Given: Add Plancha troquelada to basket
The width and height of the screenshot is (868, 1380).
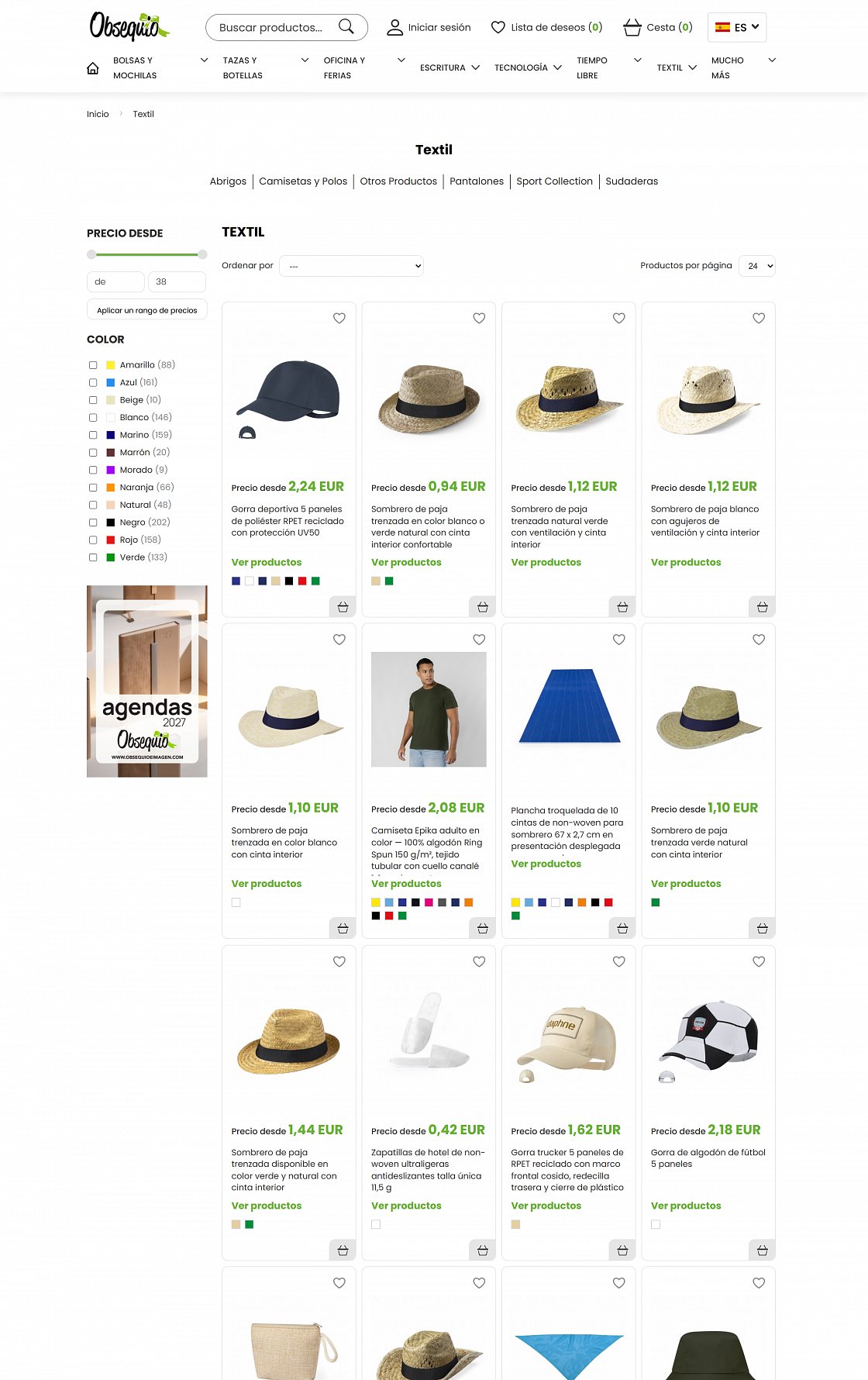Looking at the screenshot, I should tap(622, 928).
